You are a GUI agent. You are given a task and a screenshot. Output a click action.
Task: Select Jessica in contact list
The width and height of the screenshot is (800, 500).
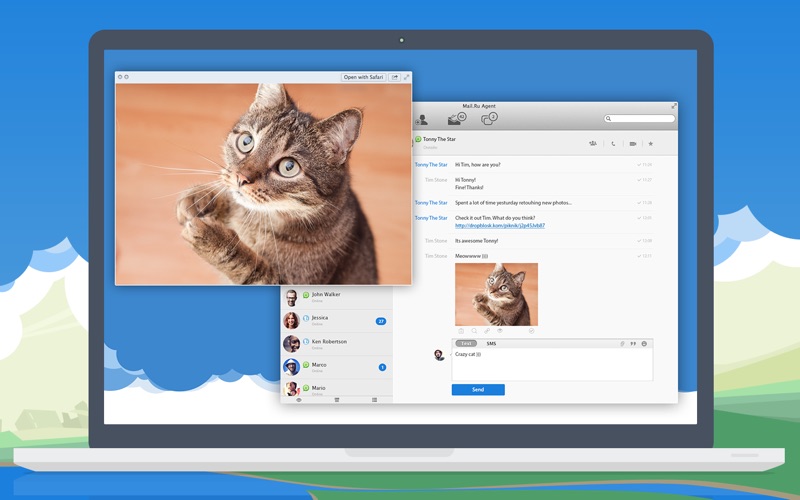point(337,321)
